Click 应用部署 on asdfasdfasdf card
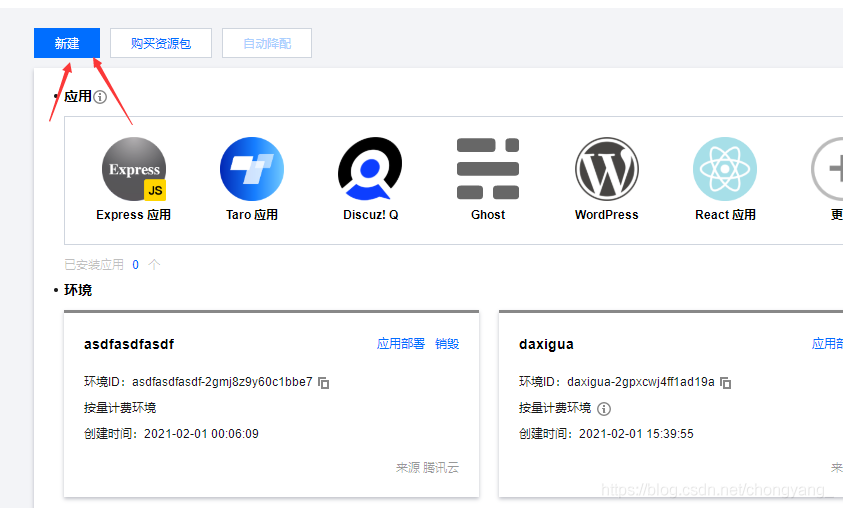This screenshot has height=508, width=843. coord(401,344)
